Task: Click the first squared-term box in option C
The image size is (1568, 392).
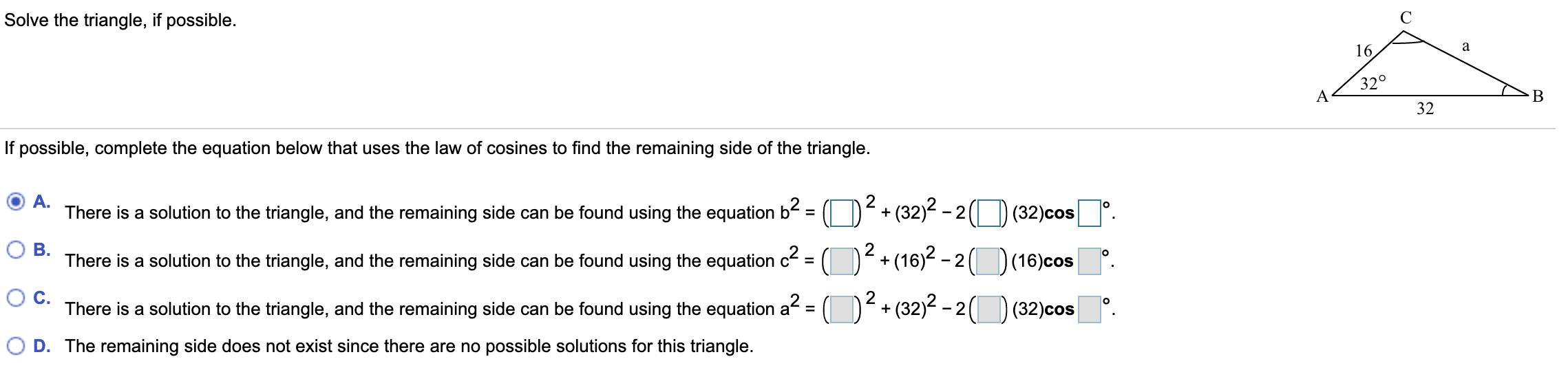Action: (840, 309)
